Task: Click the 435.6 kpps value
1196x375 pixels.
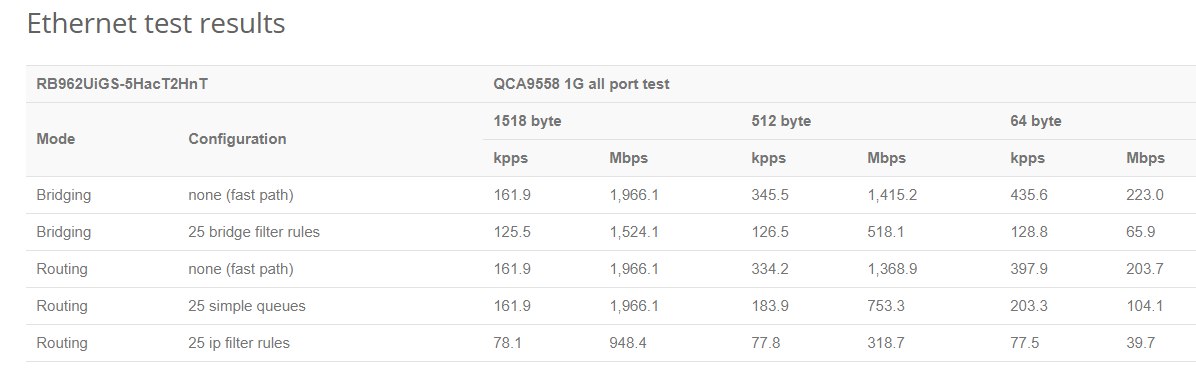Action: 1029,195
